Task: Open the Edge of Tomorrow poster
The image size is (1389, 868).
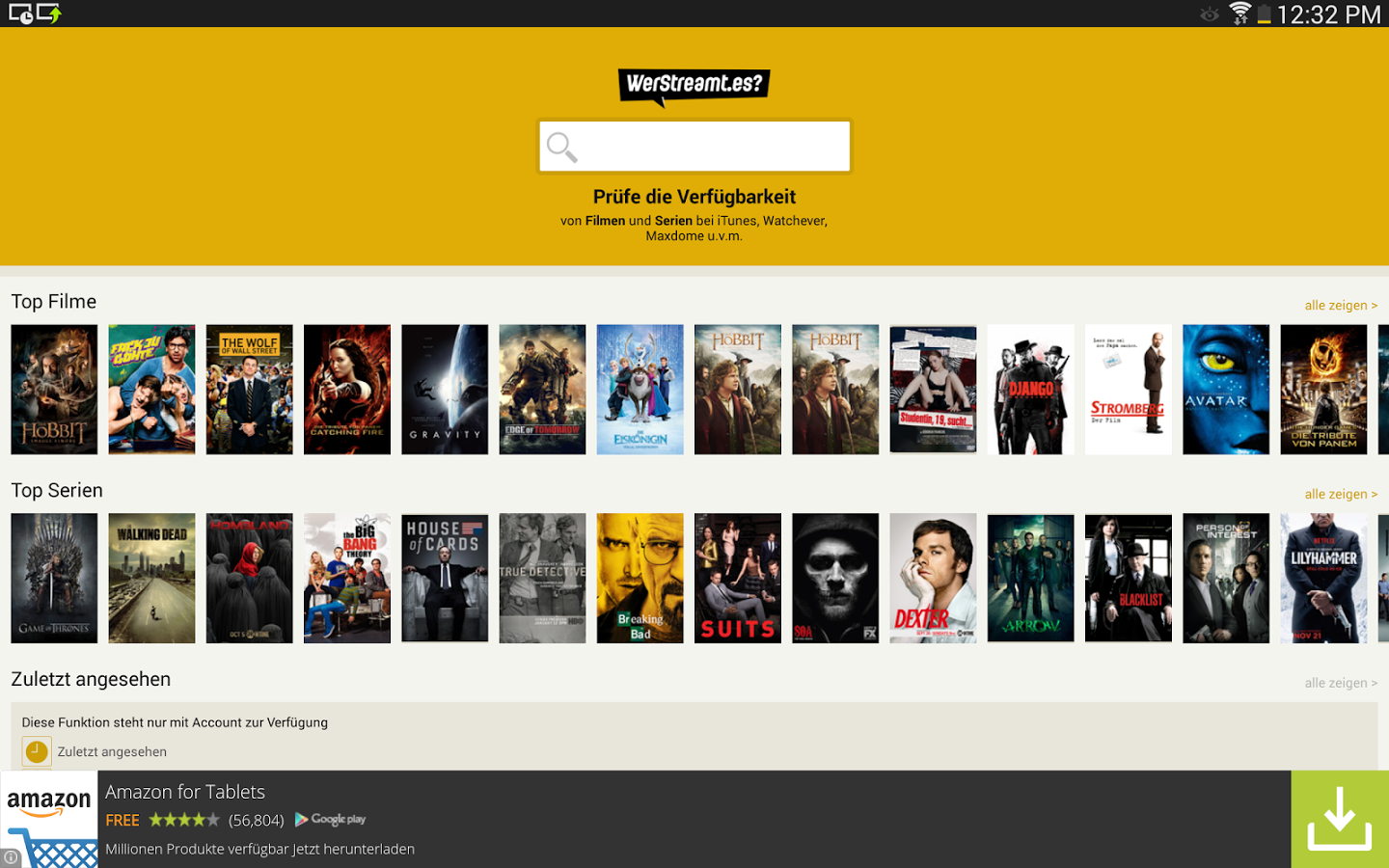Action: click(542, 390)
